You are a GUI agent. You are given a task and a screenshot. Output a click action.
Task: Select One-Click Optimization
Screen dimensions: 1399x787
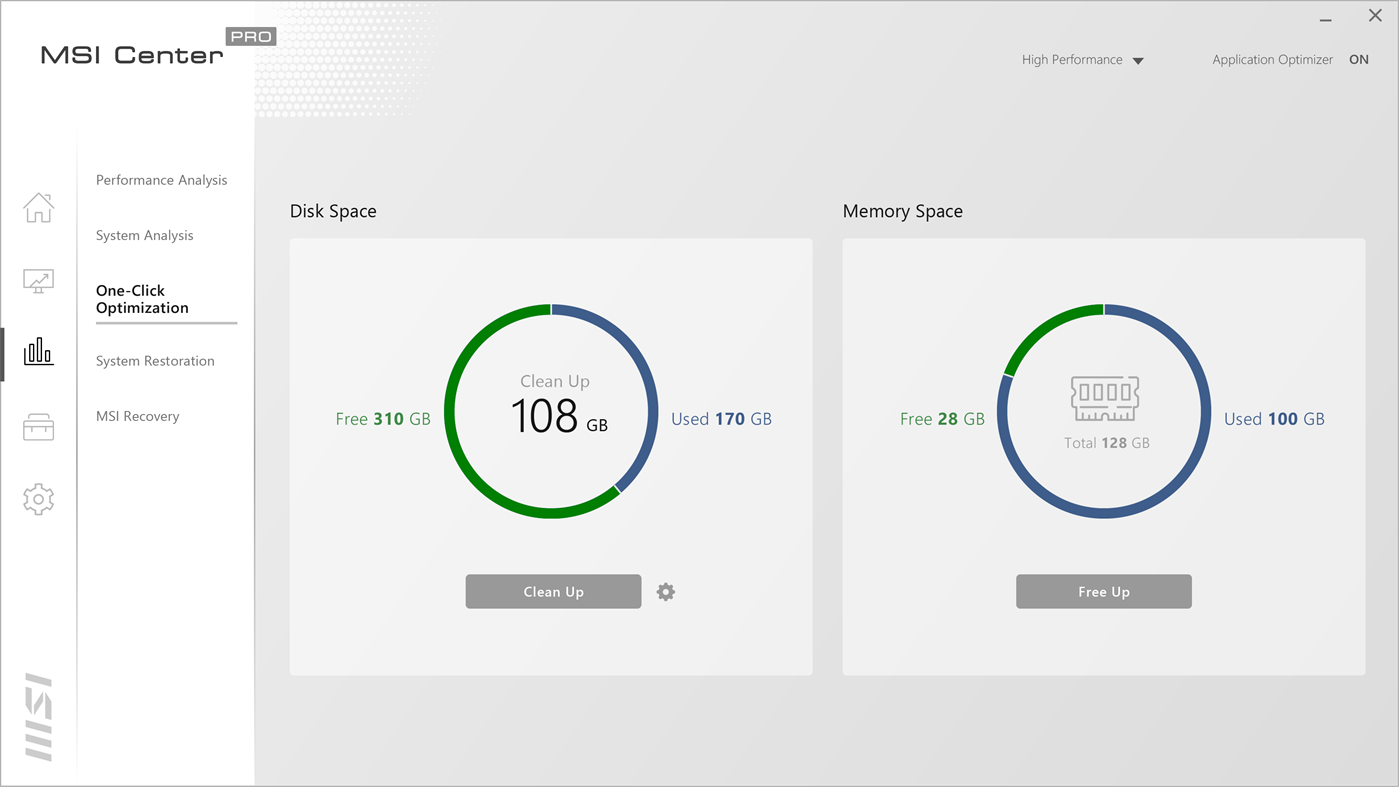point(146,299)
